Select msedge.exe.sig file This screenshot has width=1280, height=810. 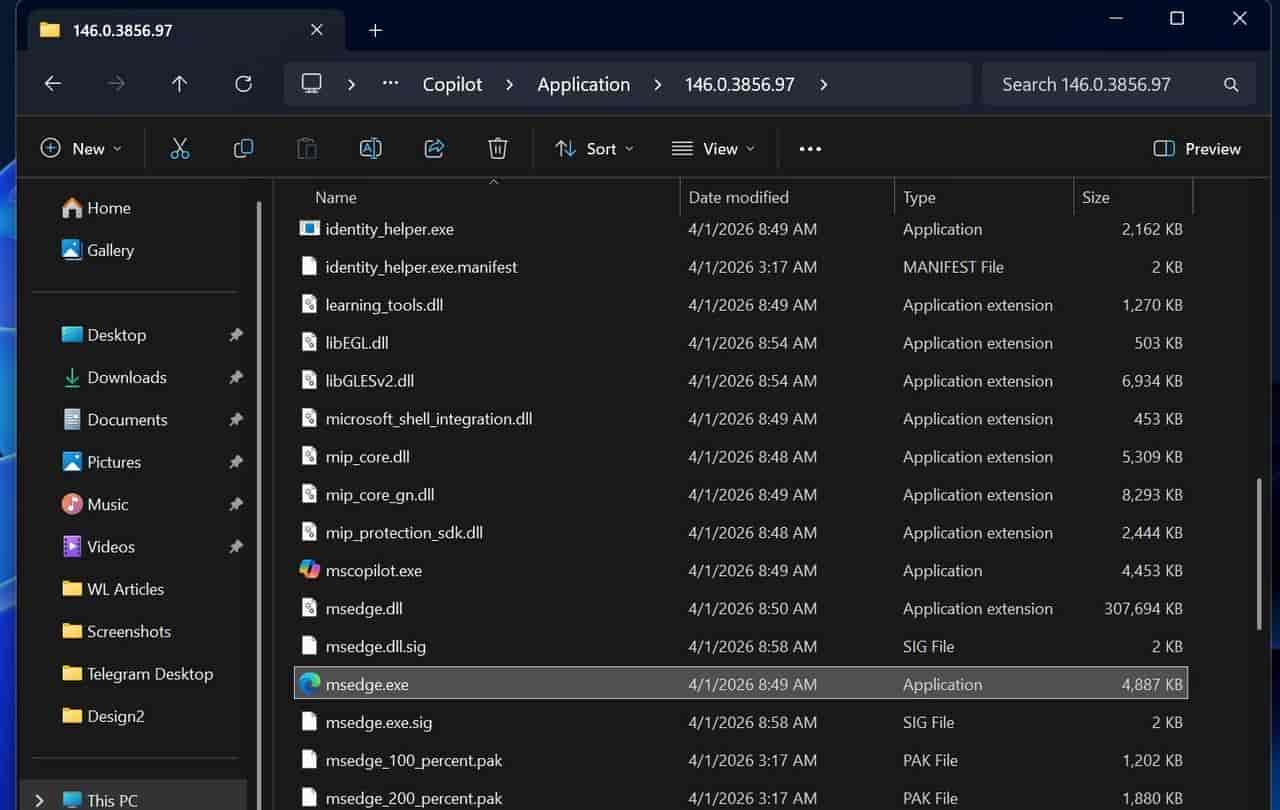tap(741, 722)
